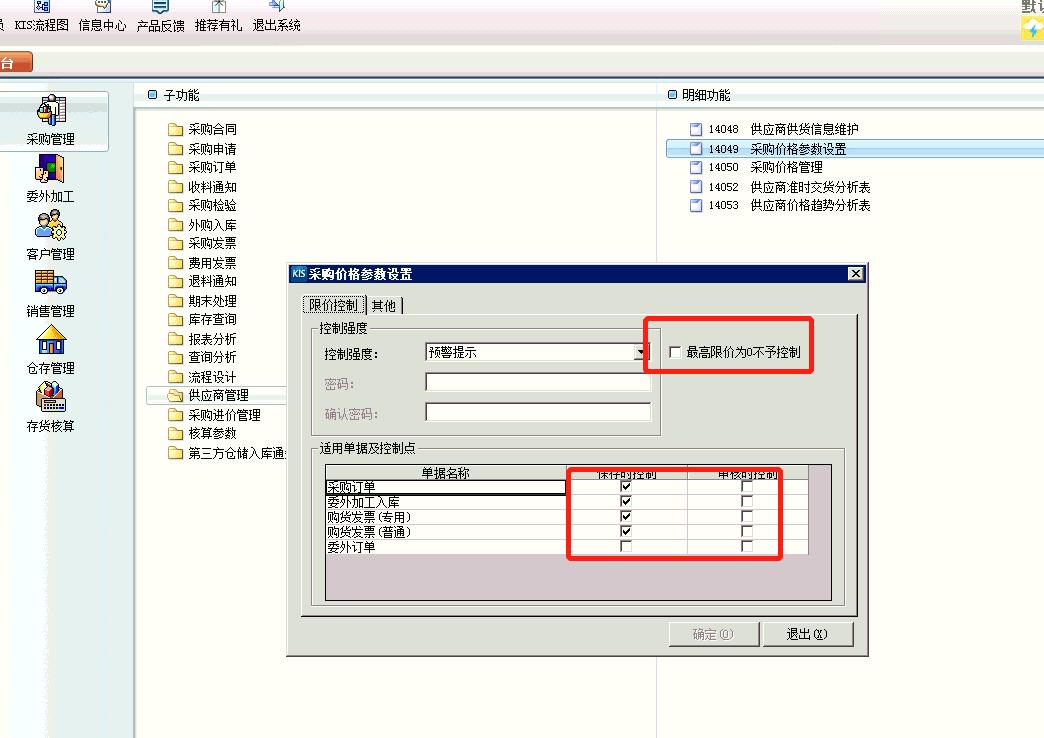The width and height of the screenshot is (1044, 738).
Task: Switch to the 限价控制 tab
Action: (334, 305)
